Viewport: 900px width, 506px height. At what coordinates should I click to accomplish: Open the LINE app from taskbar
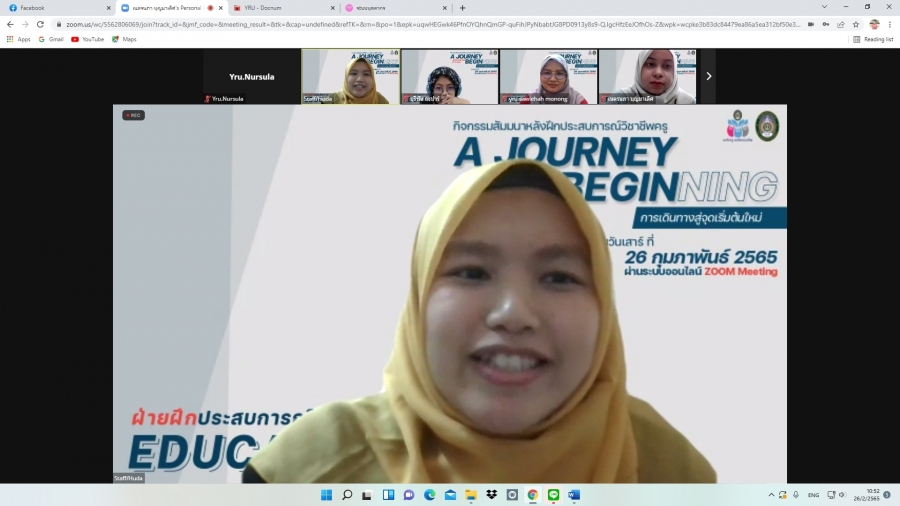(553, 495)
